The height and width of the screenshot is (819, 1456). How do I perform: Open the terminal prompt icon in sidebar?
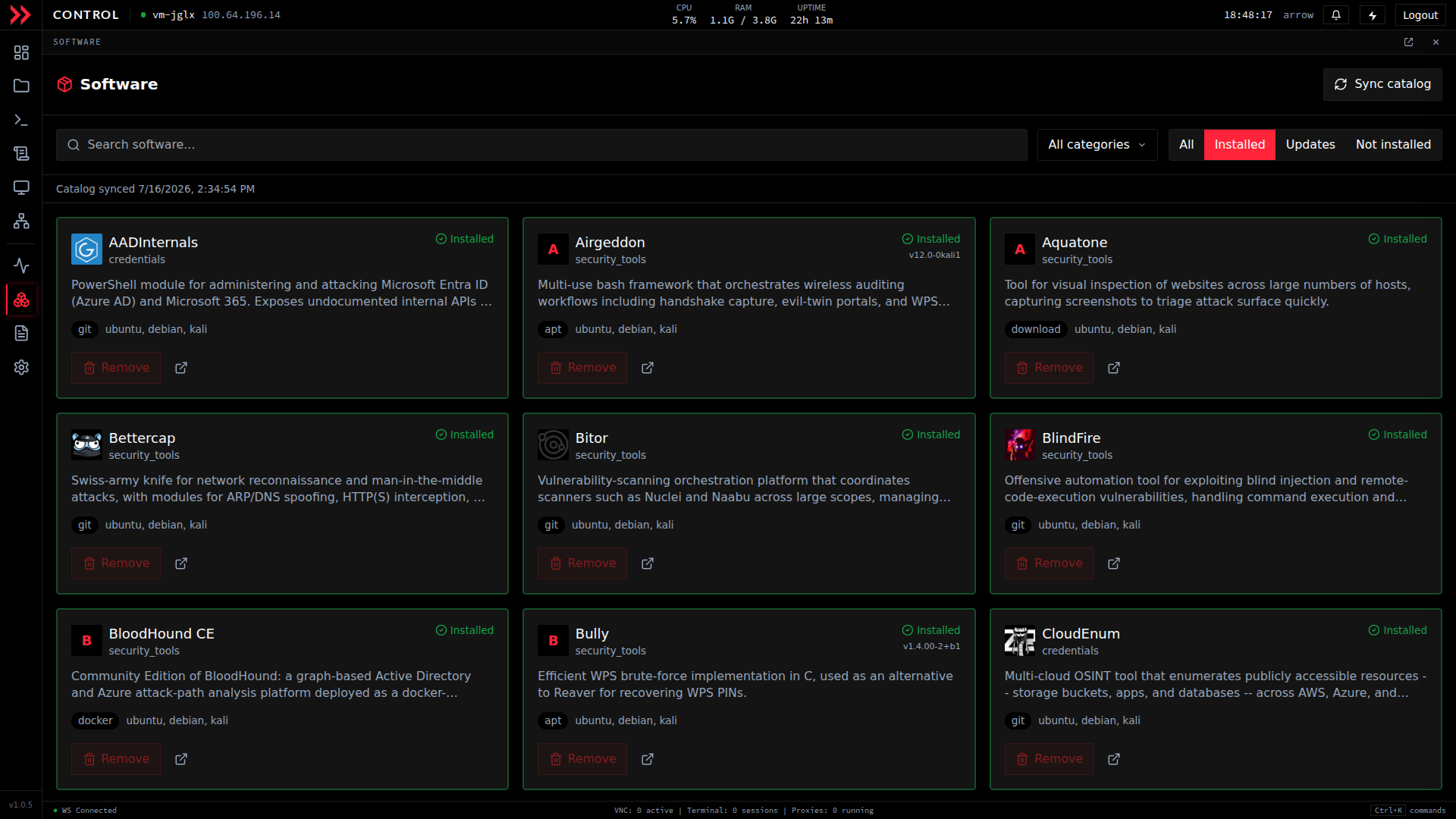21,120
